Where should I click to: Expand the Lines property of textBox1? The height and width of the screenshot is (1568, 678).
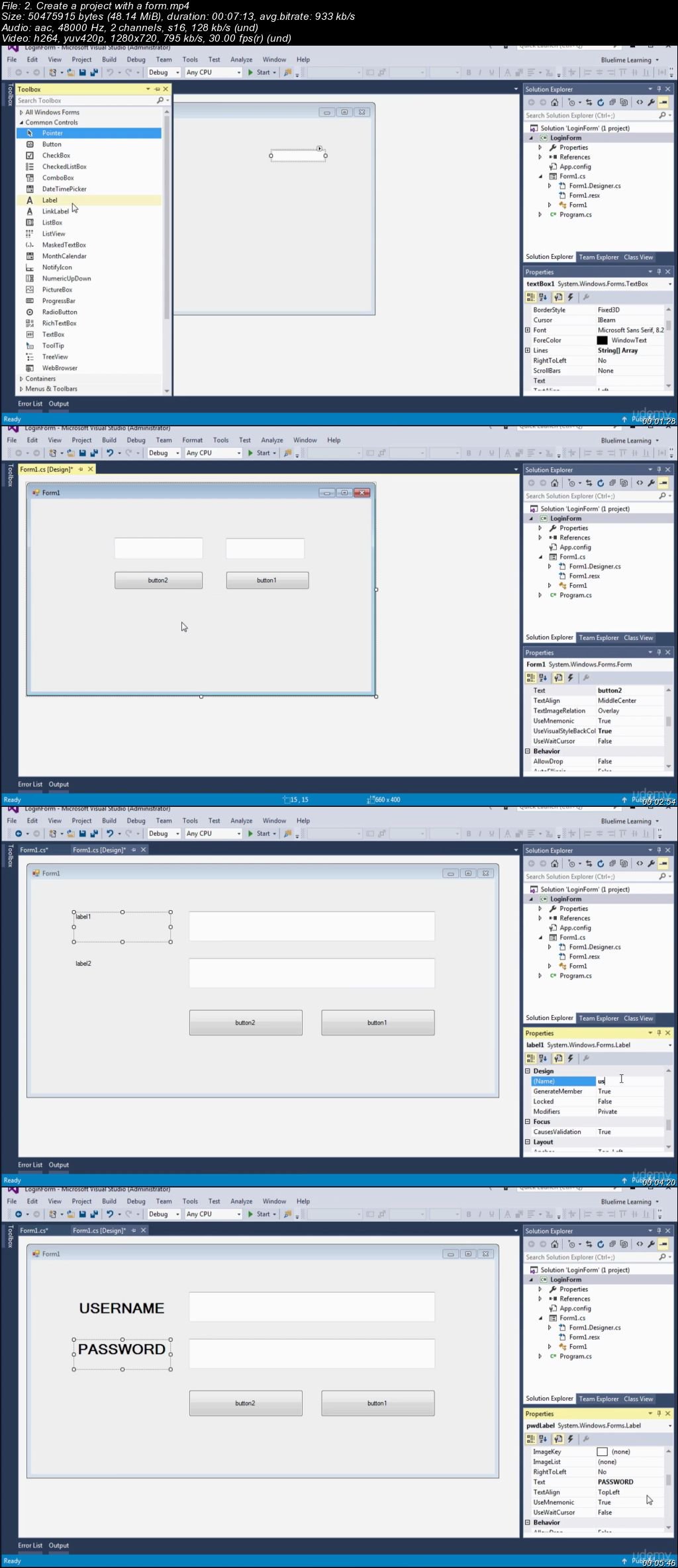coord(528,351)
